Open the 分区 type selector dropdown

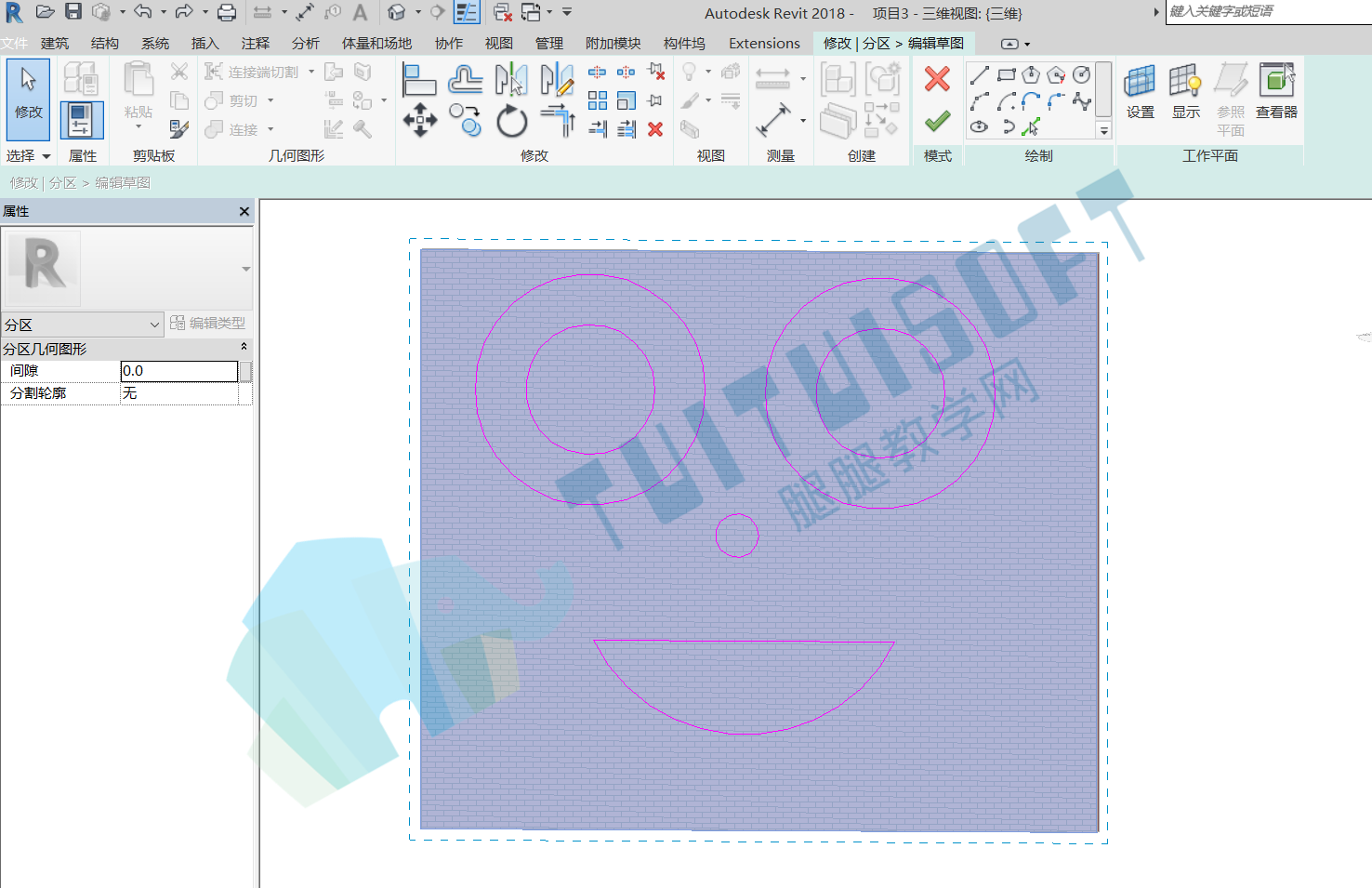[83, 325]
